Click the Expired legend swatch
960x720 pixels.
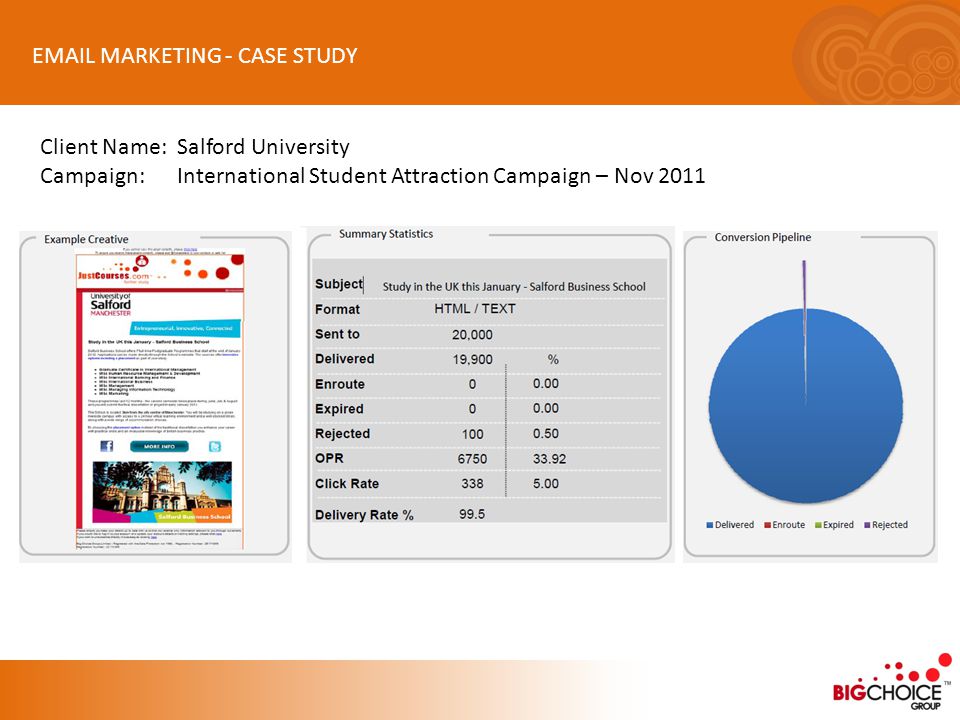point(818,525)
